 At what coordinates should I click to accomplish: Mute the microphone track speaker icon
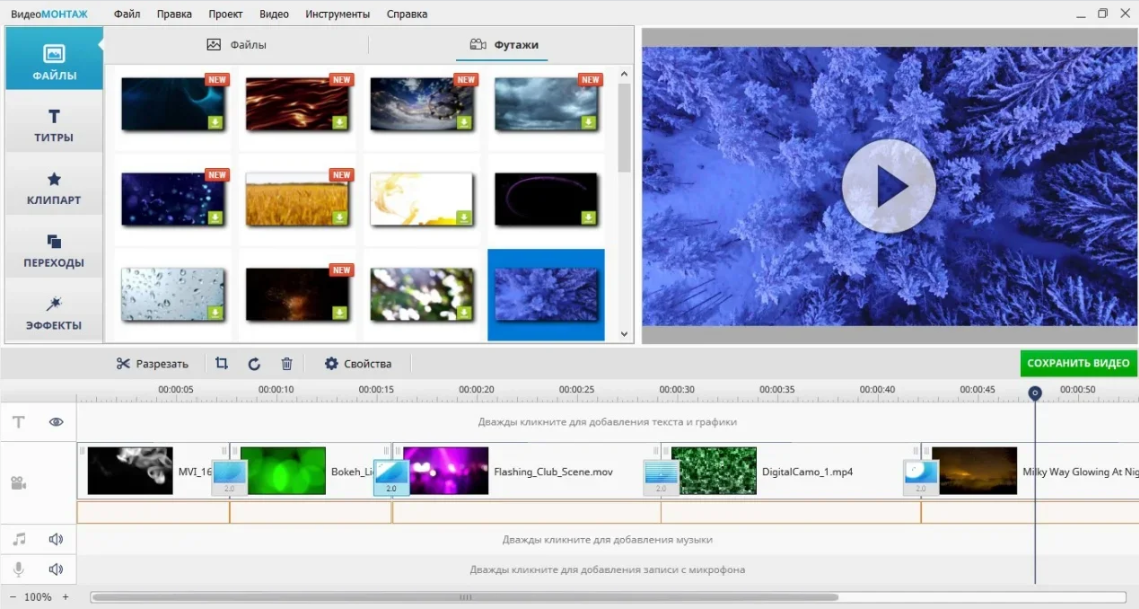pyautogui.click(x=56, y=569)
